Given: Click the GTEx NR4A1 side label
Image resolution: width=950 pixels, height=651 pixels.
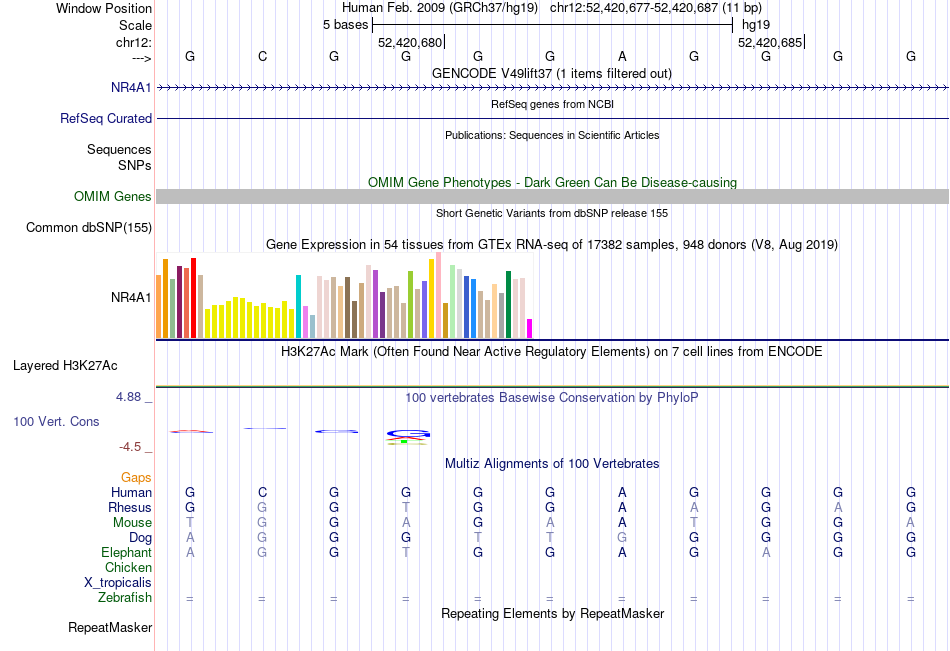Looking at the screenshot, I should (131, 297).
